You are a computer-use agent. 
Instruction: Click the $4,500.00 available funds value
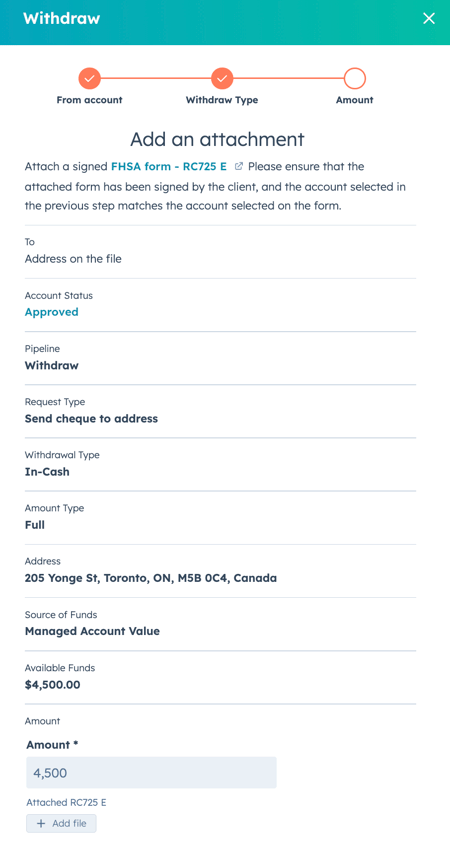pyautogui.click(x=53, y=685)
